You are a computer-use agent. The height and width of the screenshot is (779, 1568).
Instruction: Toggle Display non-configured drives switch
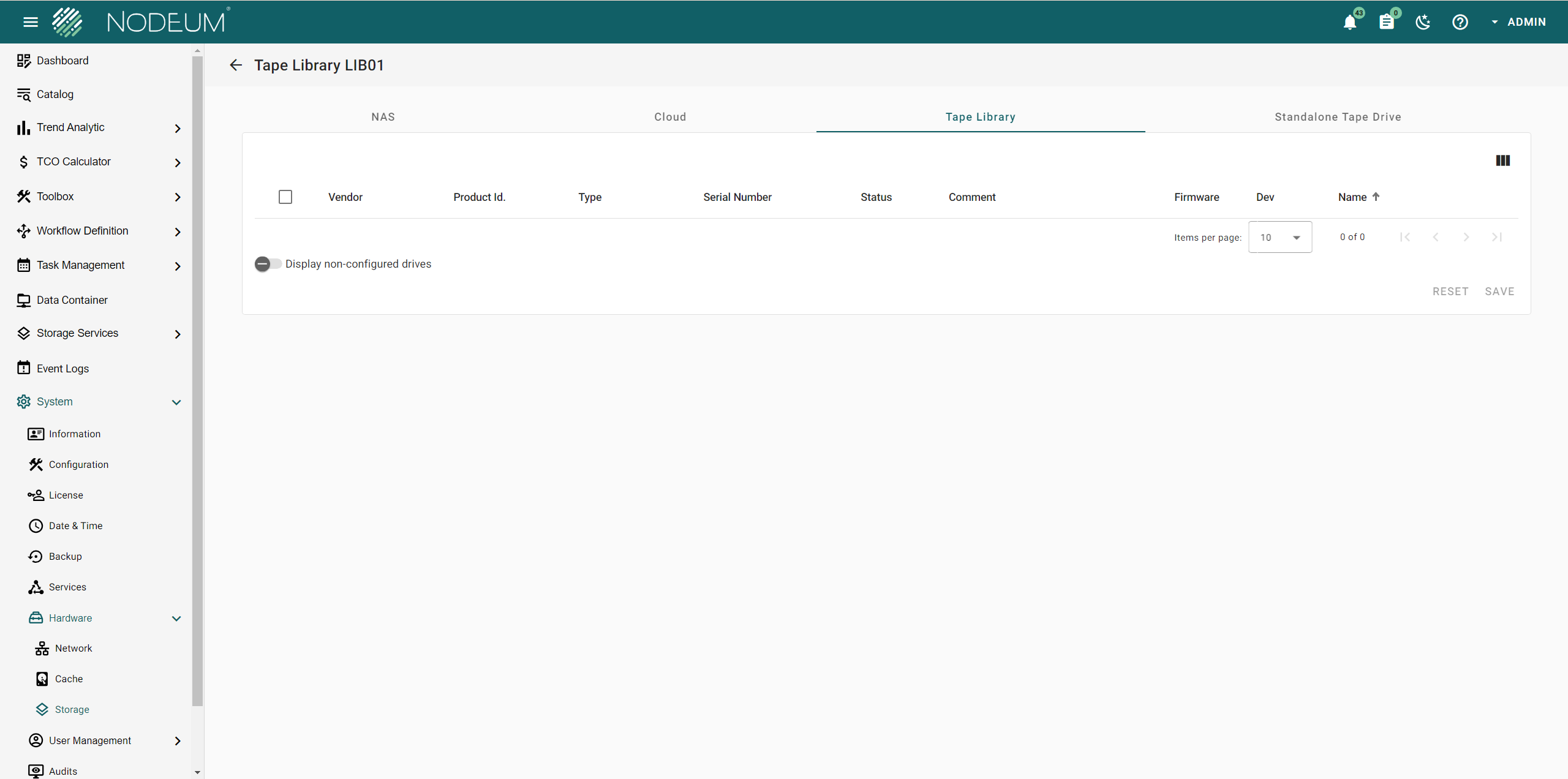(x=268, y=264)
